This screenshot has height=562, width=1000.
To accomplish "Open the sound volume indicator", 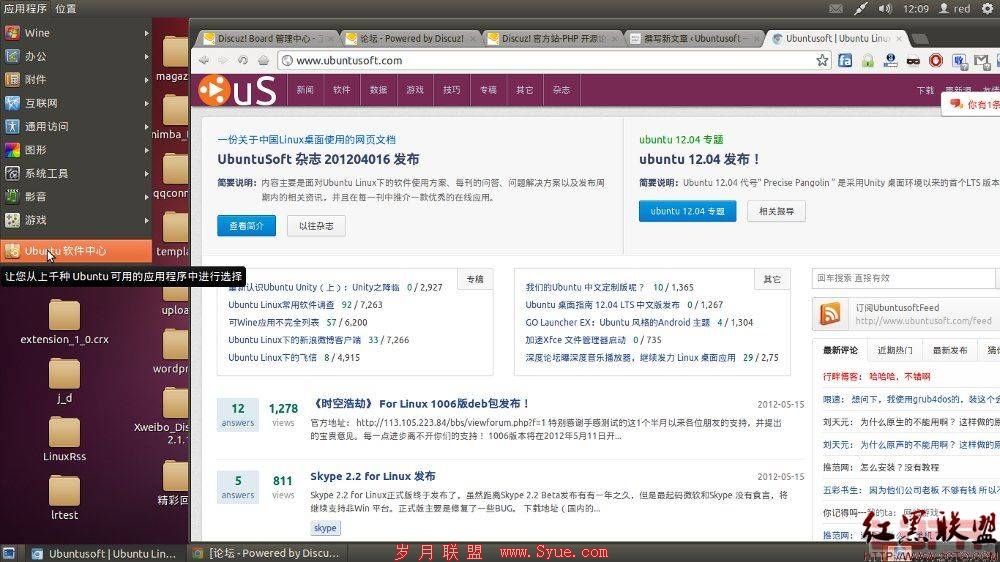I will pos(885,8).
